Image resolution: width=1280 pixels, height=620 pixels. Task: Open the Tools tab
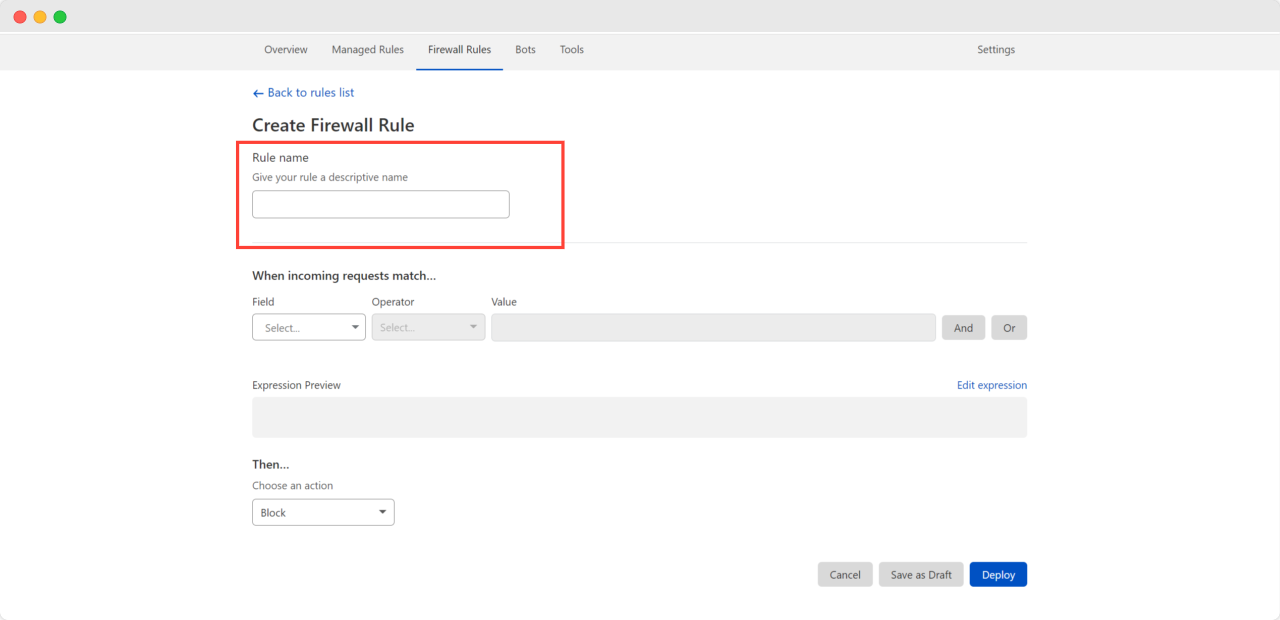tap(571, 49)
